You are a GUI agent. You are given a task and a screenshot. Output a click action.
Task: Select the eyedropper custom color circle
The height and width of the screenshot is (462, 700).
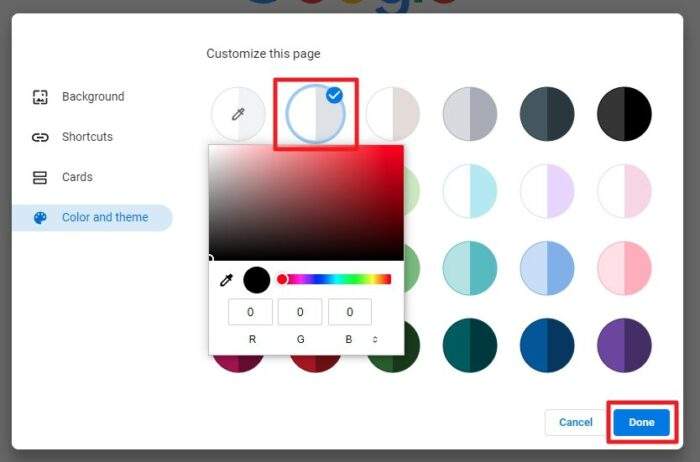238,114
